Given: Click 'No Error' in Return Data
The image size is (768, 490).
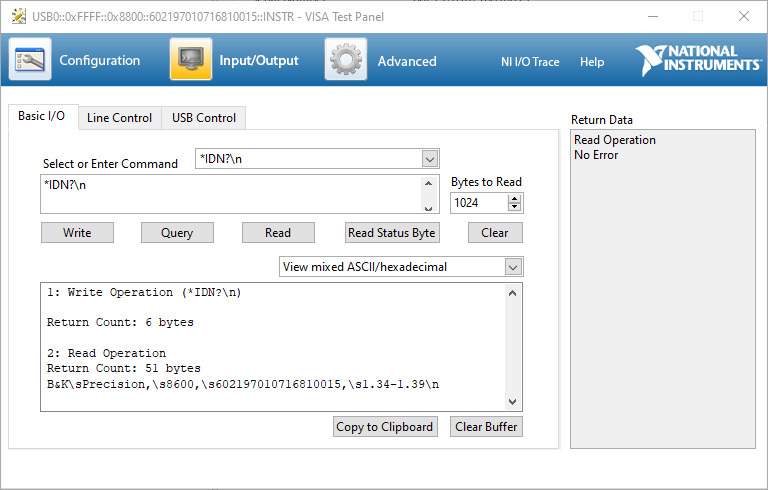Looking at the screenshot, I should tap(596, 155).
